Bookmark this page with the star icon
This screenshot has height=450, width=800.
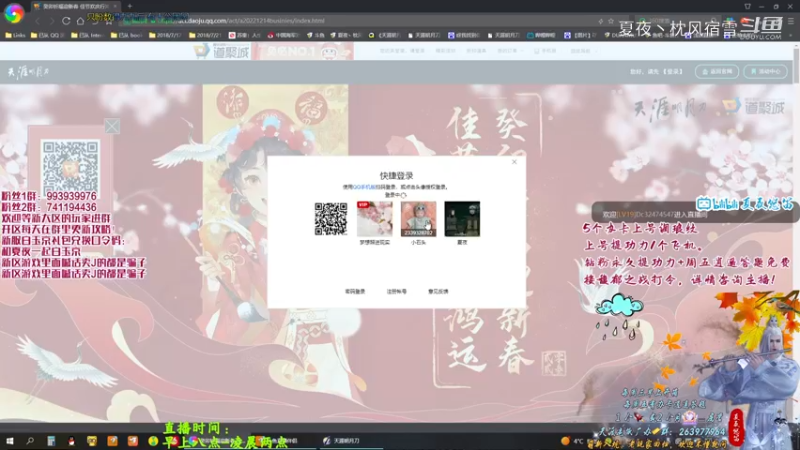[611, 21]
